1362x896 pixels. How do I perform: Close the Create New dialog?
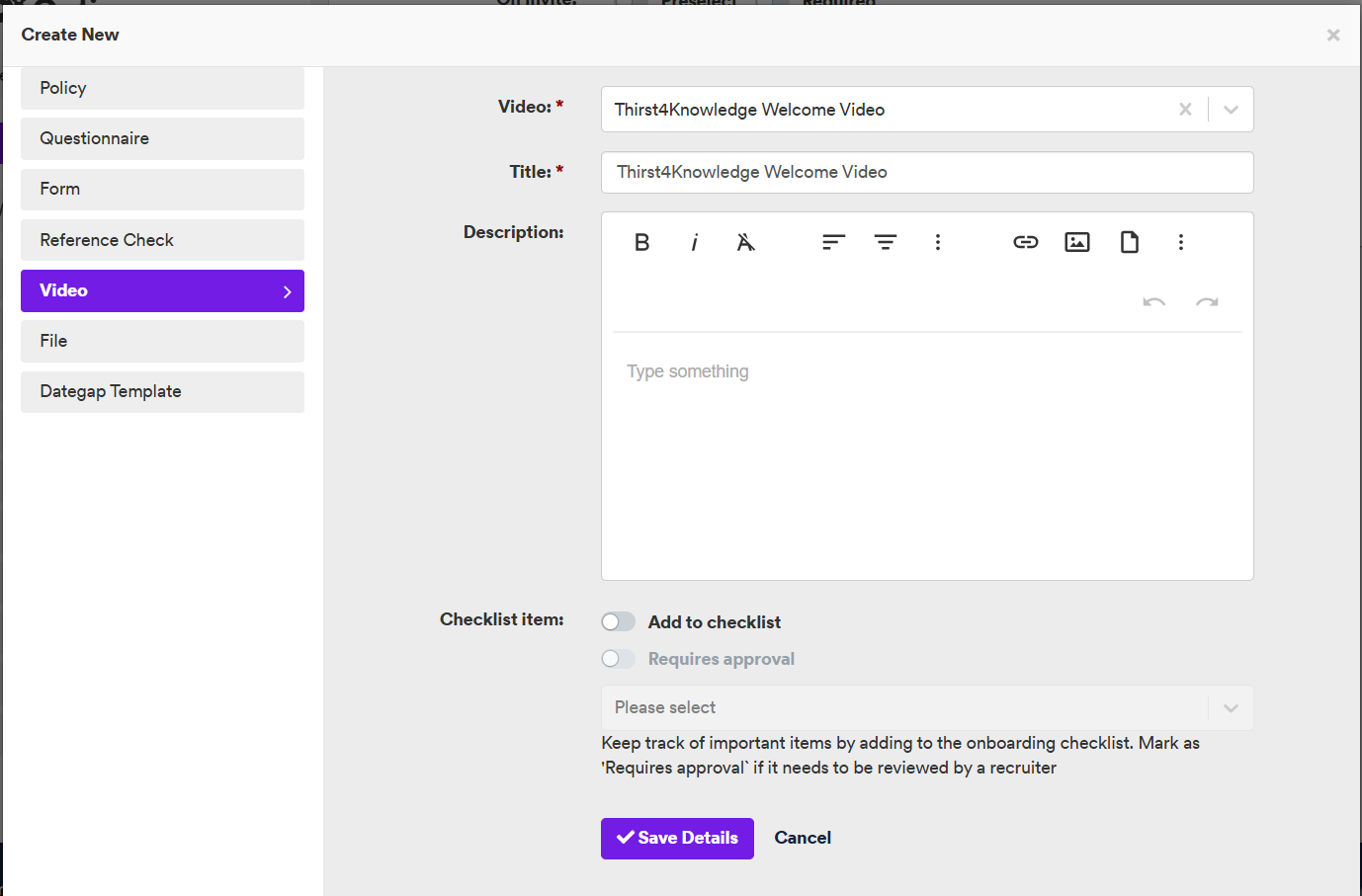coord(1333,36)
